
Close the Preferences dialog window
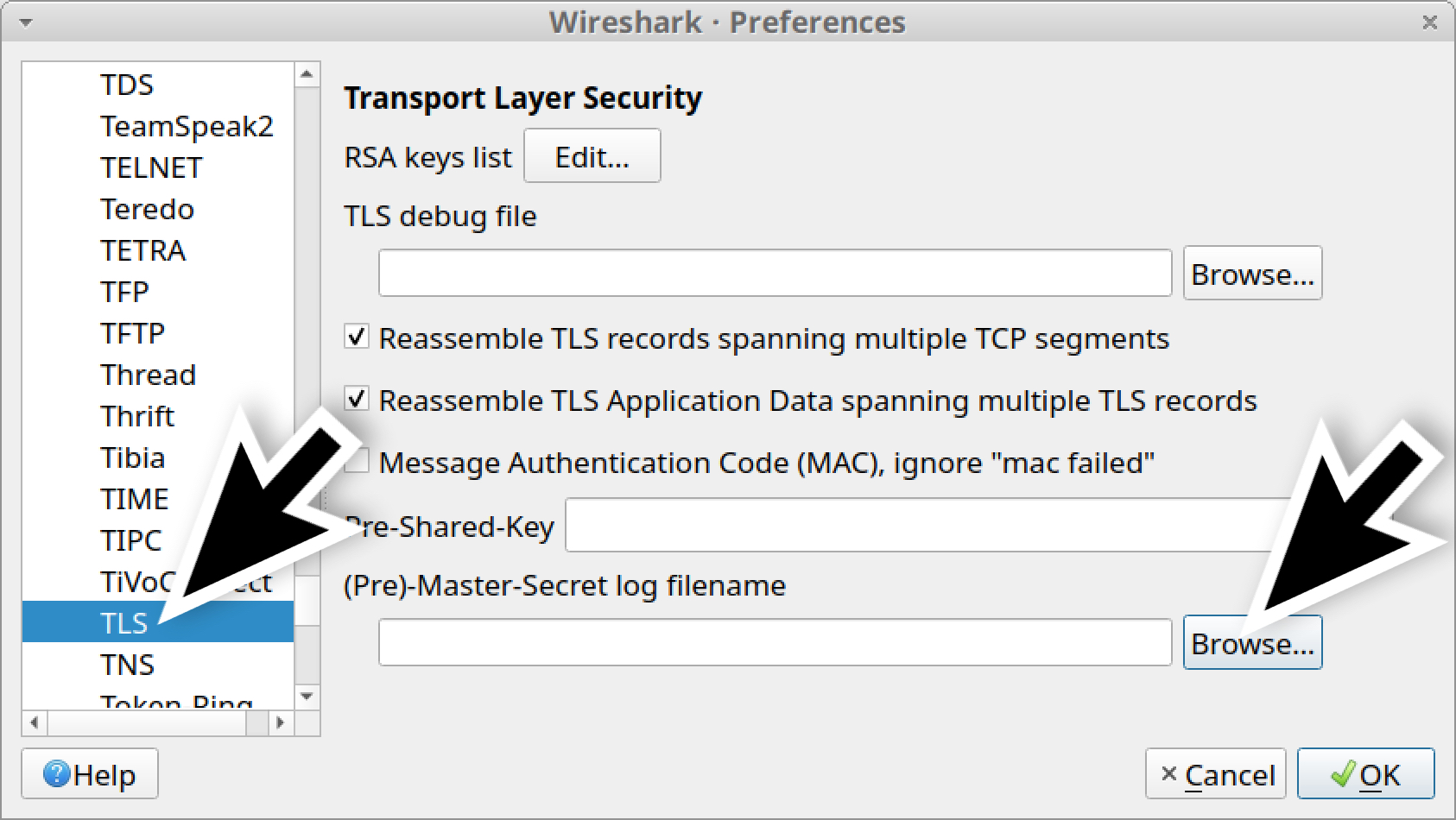coord(1429,22)
